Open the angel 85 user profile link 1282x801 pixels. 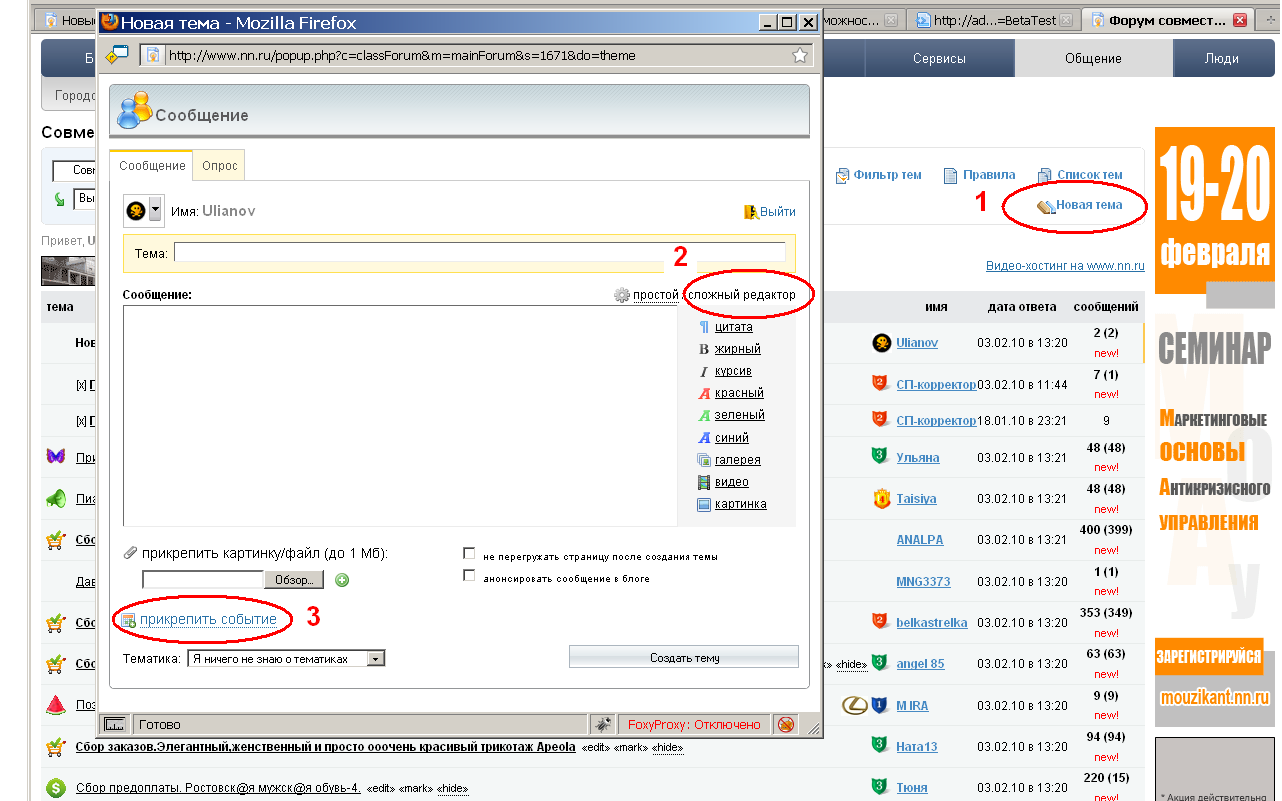point(920,663)
